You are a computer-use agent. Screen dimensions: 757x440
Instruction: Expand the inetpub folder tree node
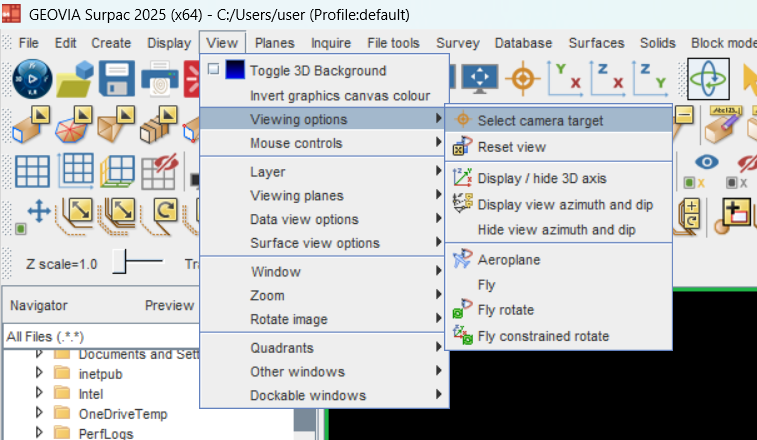[x=39, y=372]
